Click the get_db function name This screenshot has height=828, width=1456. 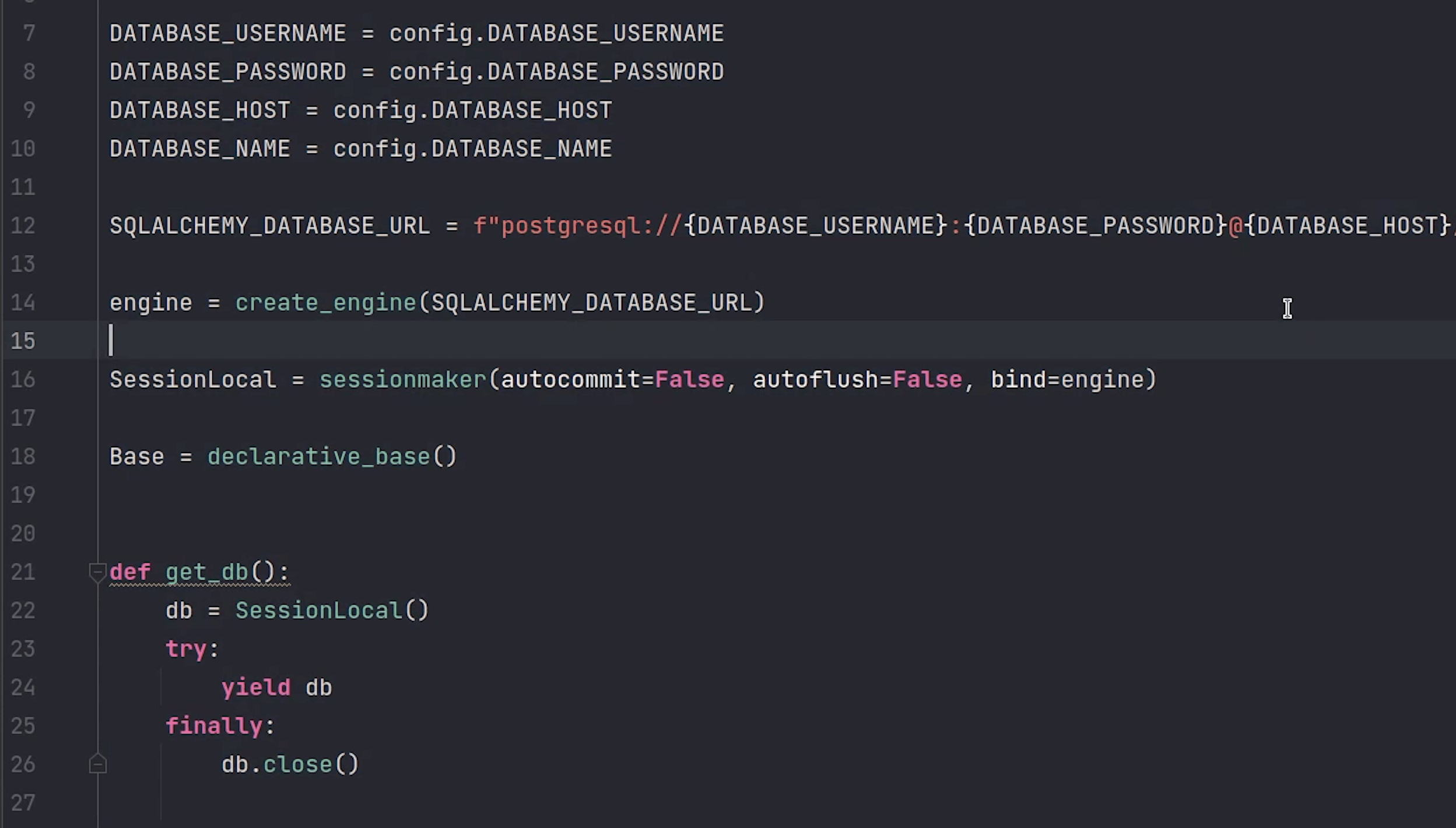point(207,572)
